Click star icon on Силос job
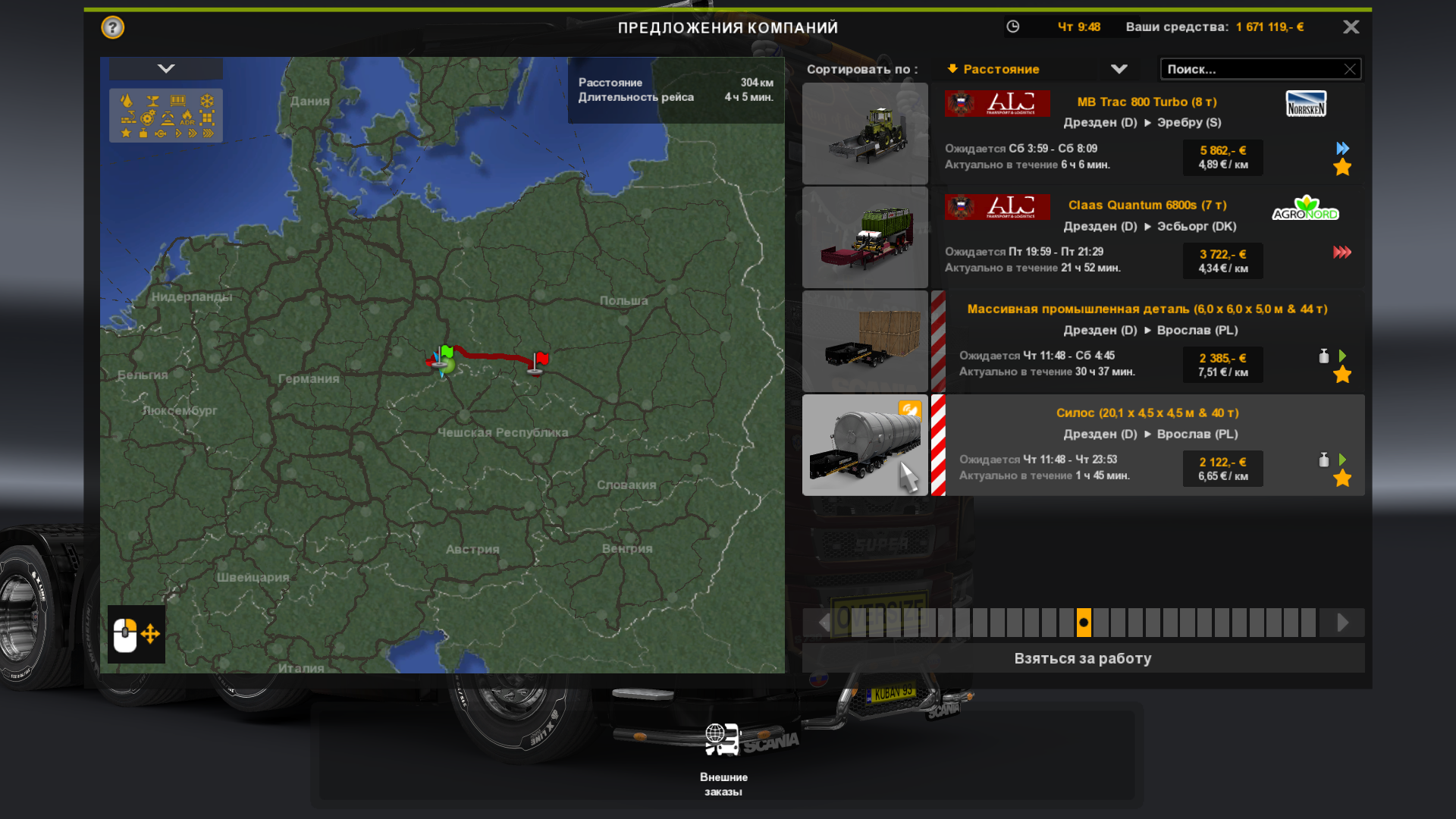The image size is (1456, 819). [1342, 479]
